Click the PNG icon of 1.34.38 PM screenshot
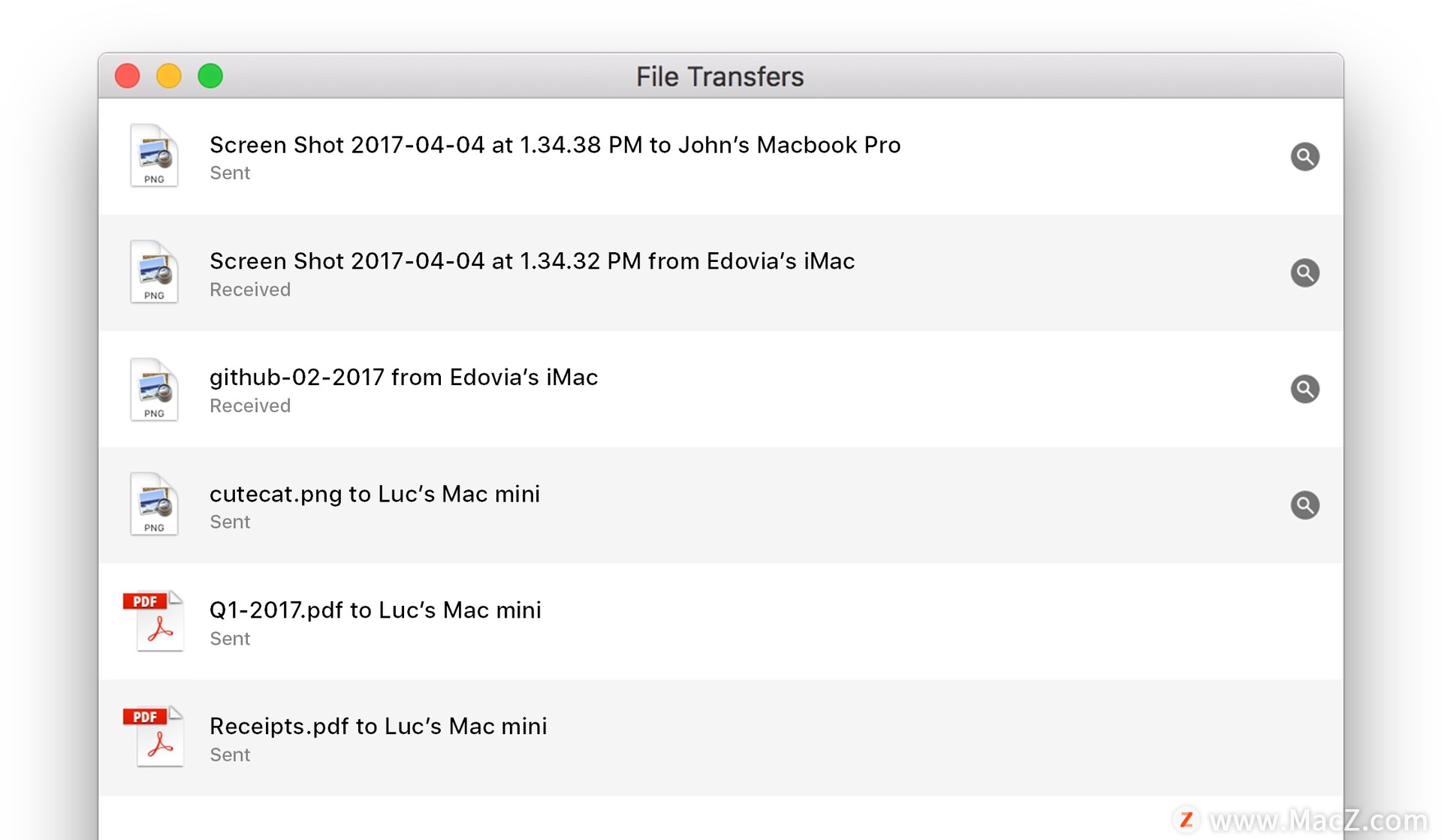Screen dimensions: 1442x840 pyautogui.click(x=154, y=155)
